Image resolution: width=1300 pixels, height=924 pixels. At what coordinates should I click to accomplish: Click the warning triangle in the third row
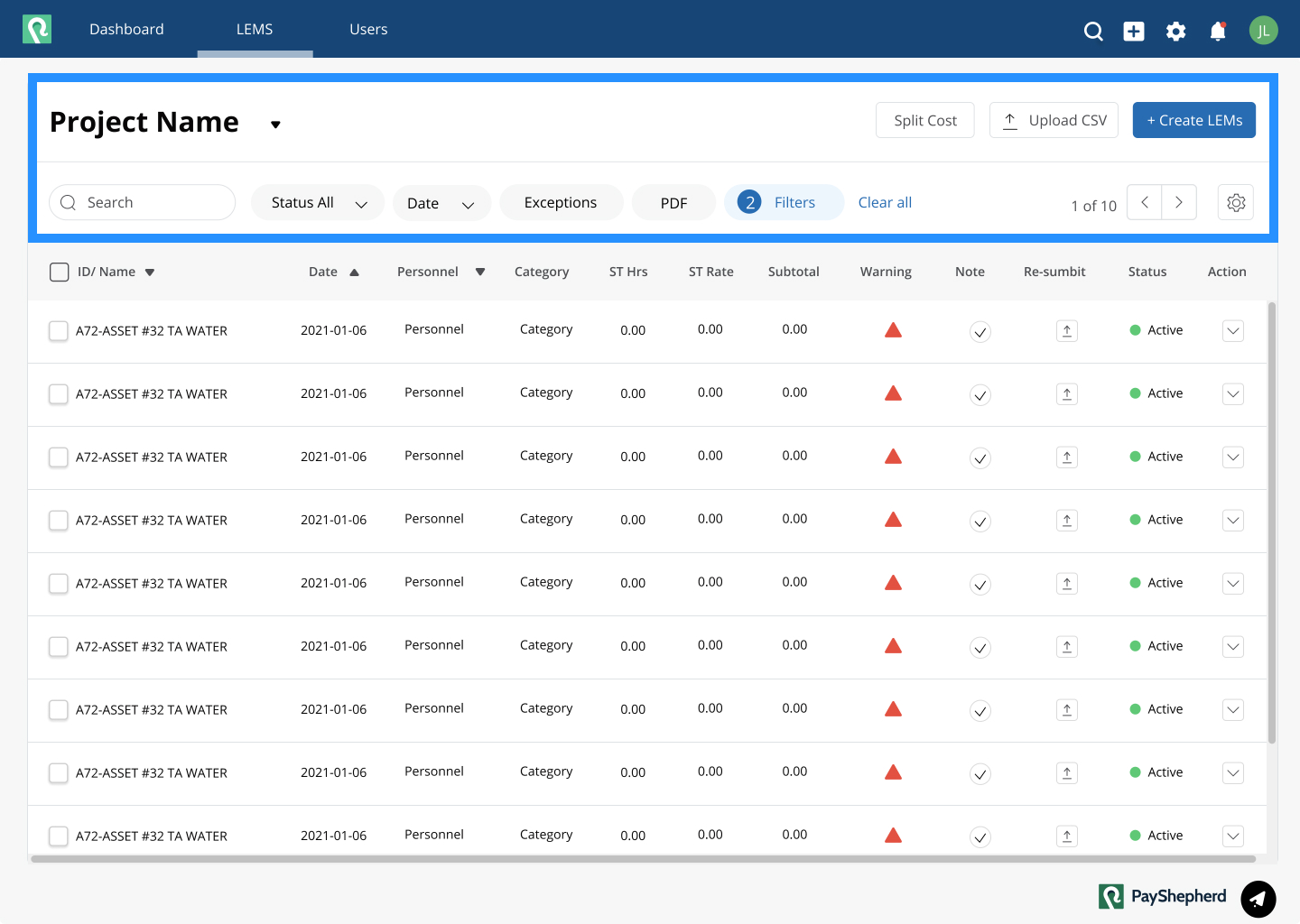[894, 457]
